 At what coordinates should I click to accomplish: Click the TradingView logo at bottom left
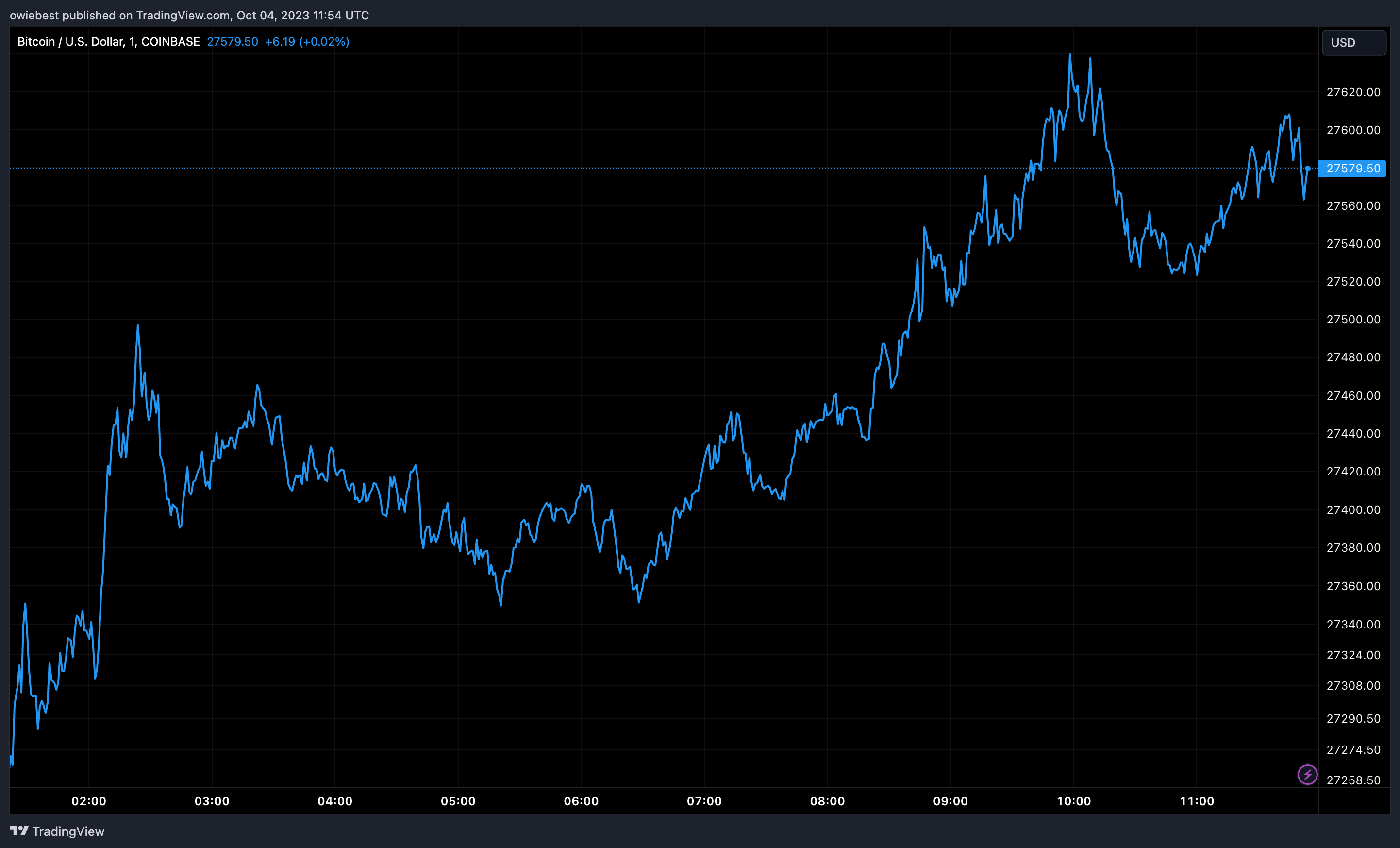[57, 831]
